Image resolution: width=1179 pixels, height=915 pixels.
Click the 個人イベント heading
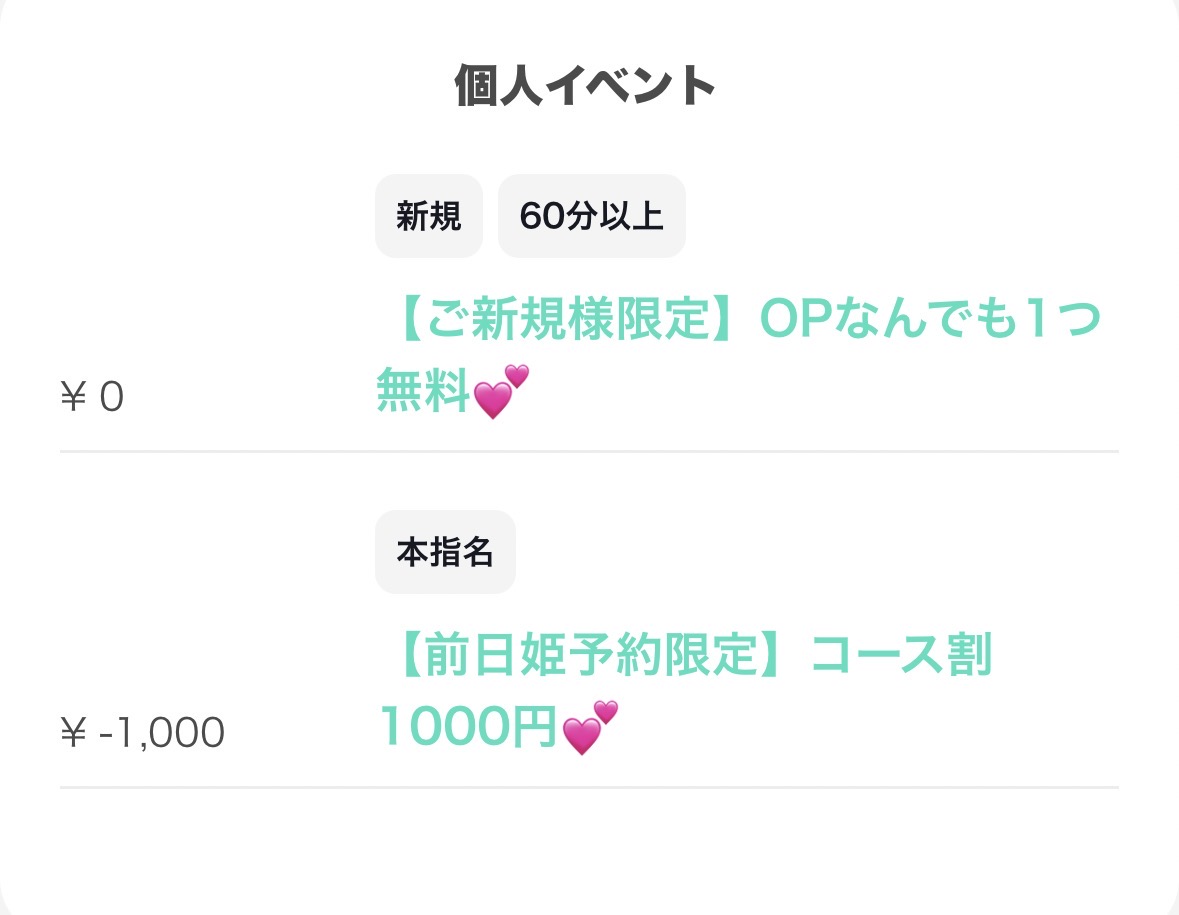pyautogui.click(x=585, y=86)
